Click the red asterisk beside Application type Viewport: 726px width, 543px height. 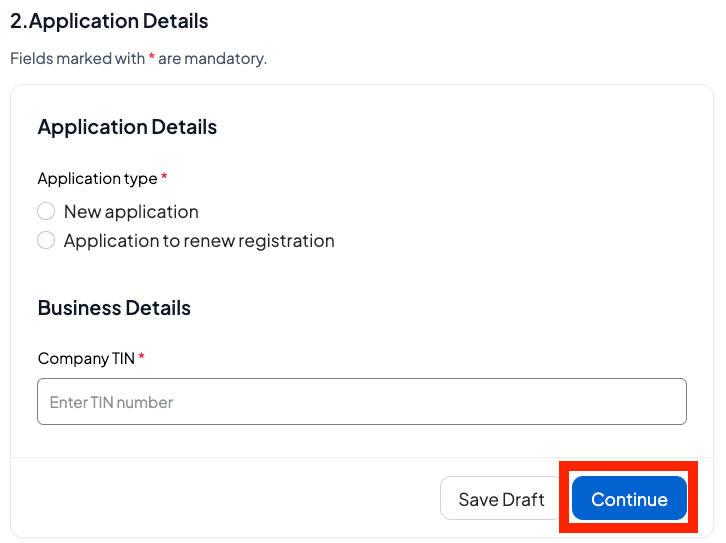coord(164,177)
